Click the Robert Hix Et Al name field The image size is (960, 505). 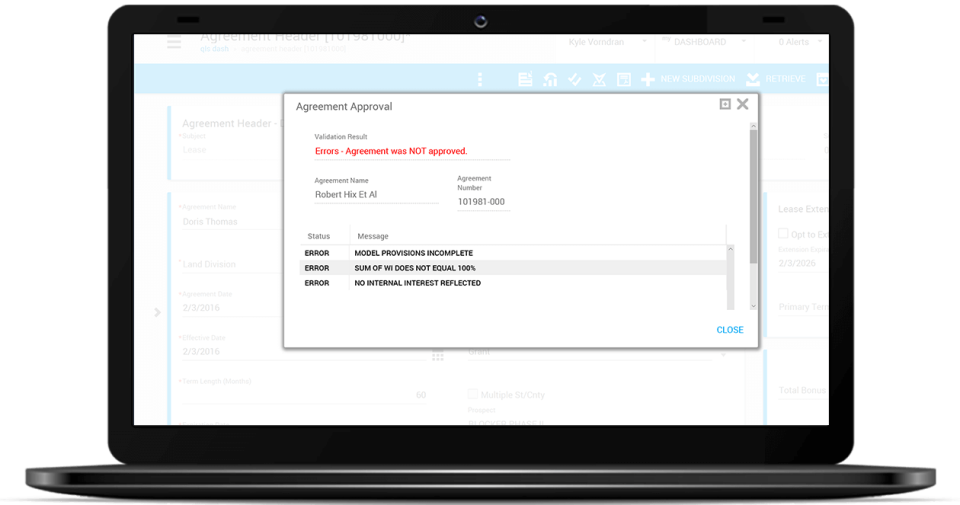pyautogui.click(x=376, y=195)
